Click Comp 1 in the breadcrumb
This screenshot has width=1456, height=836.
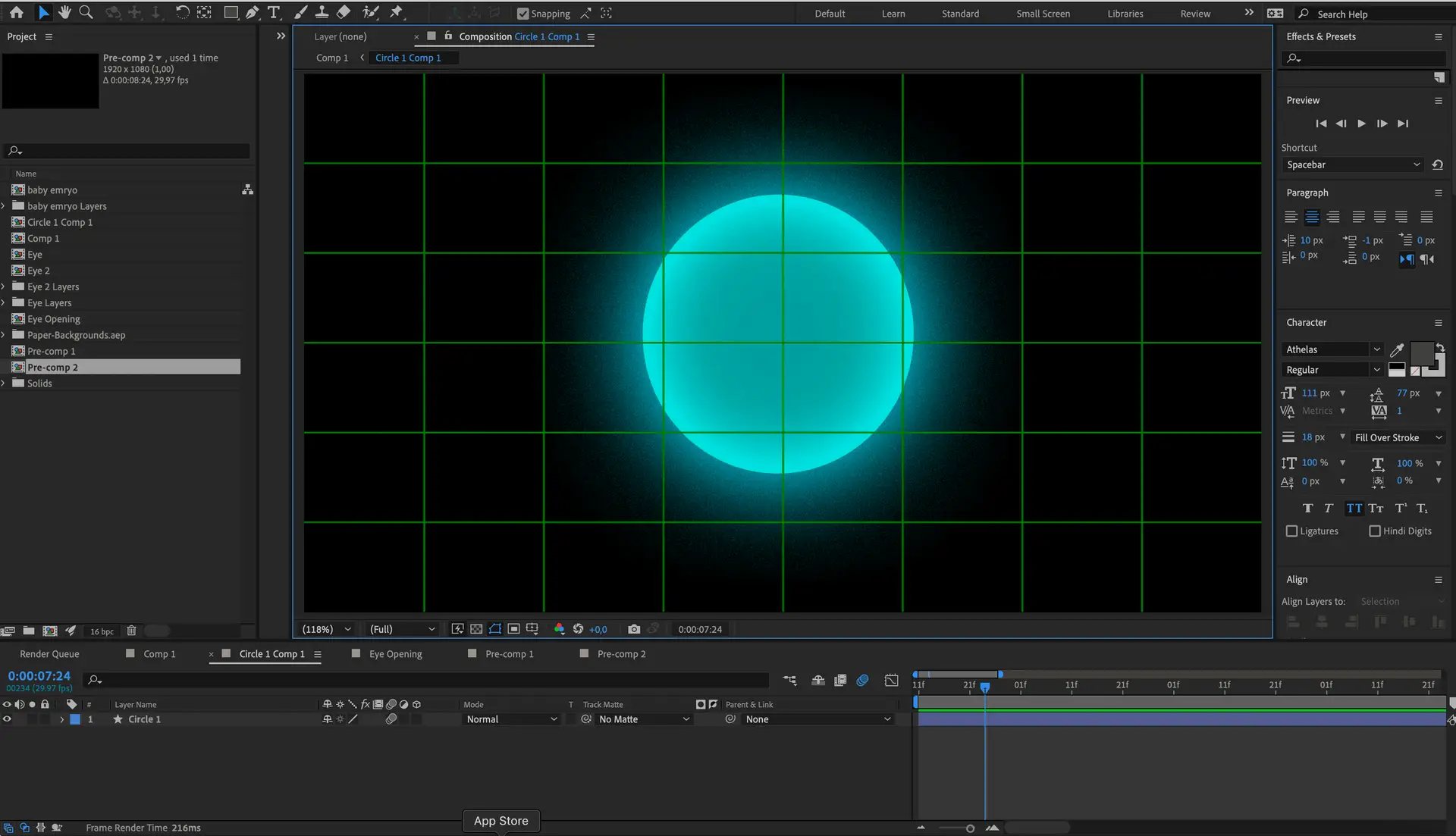(x=332, y=58)
